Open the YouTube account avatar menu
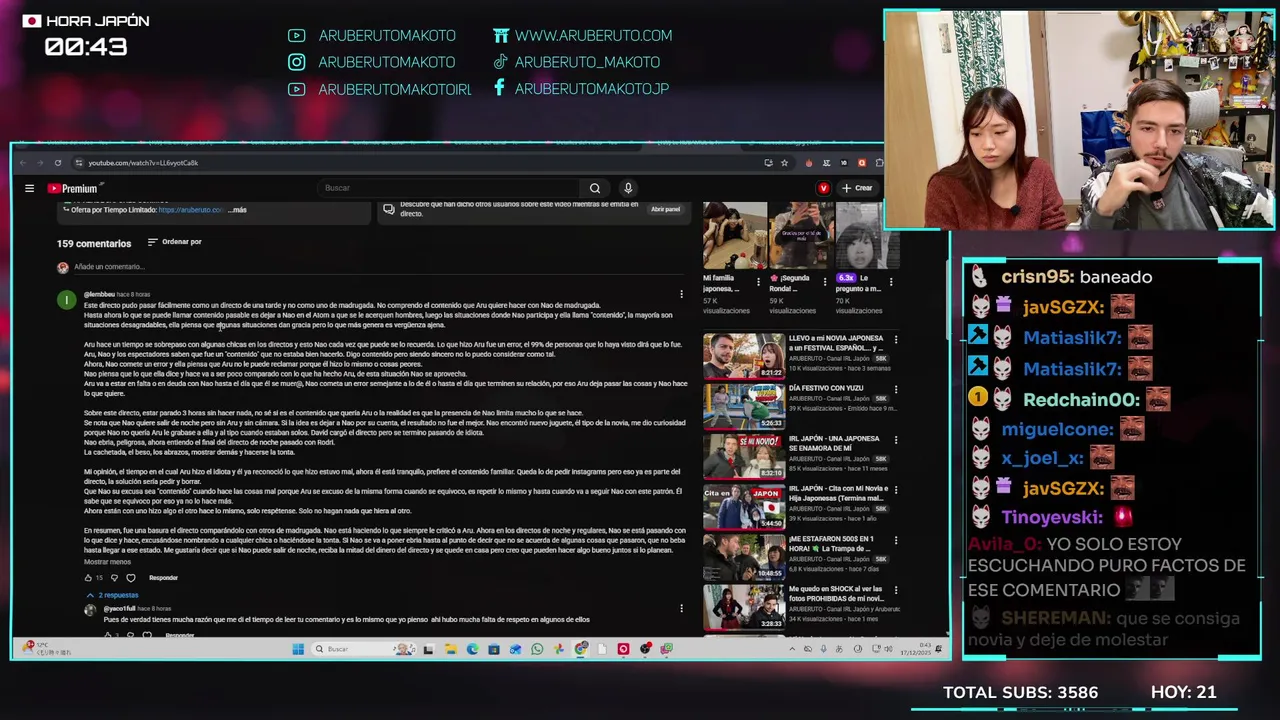This screenshot has width=1280, height=720. click(x=823, y=188)
